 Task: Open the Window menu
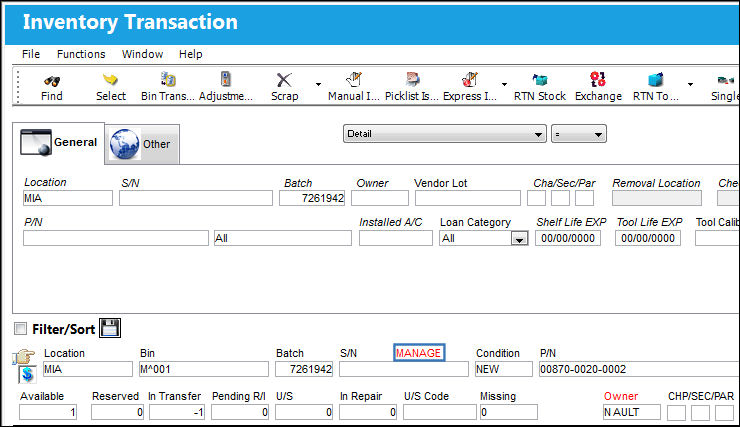143,54
